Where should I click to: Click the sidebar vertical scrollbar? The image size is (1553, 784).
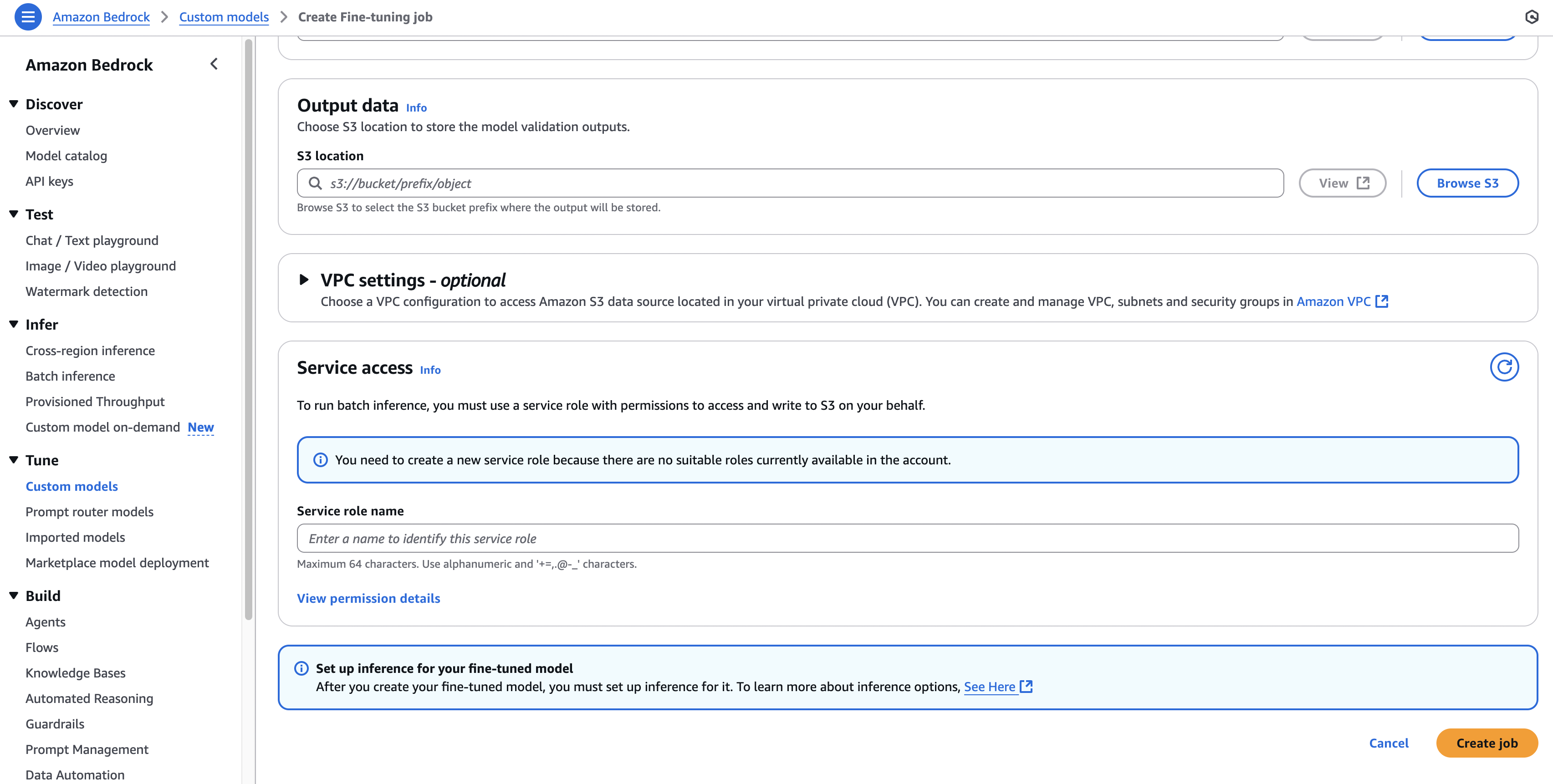(x=248, y=330)
